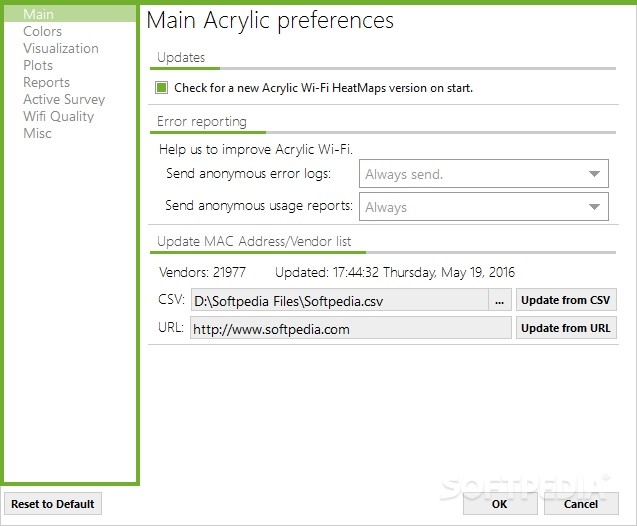
Task: Open the Wifi Quality preferences
Action: coord(58,117)
